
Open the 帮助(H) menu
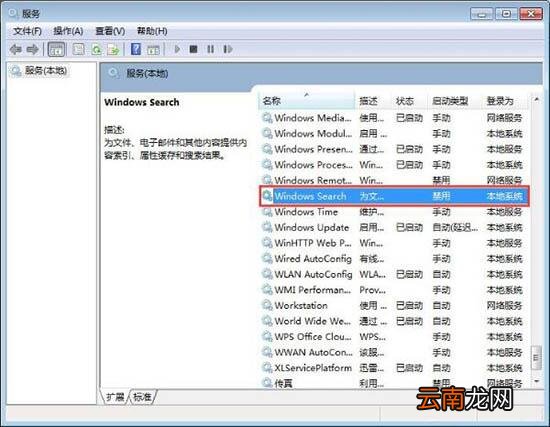[152, 31]
